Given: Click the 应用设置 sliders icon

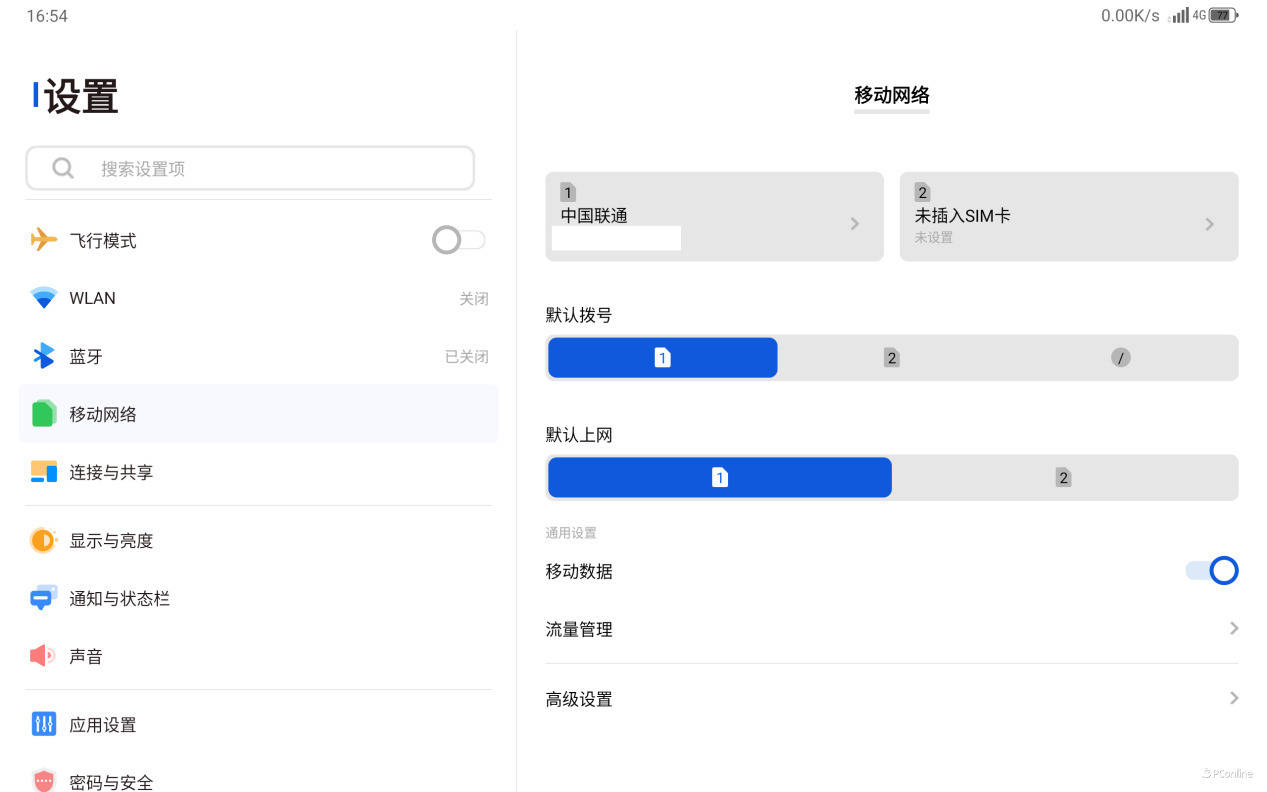Looking at the screenshot, I should click(x=43, y=724).
